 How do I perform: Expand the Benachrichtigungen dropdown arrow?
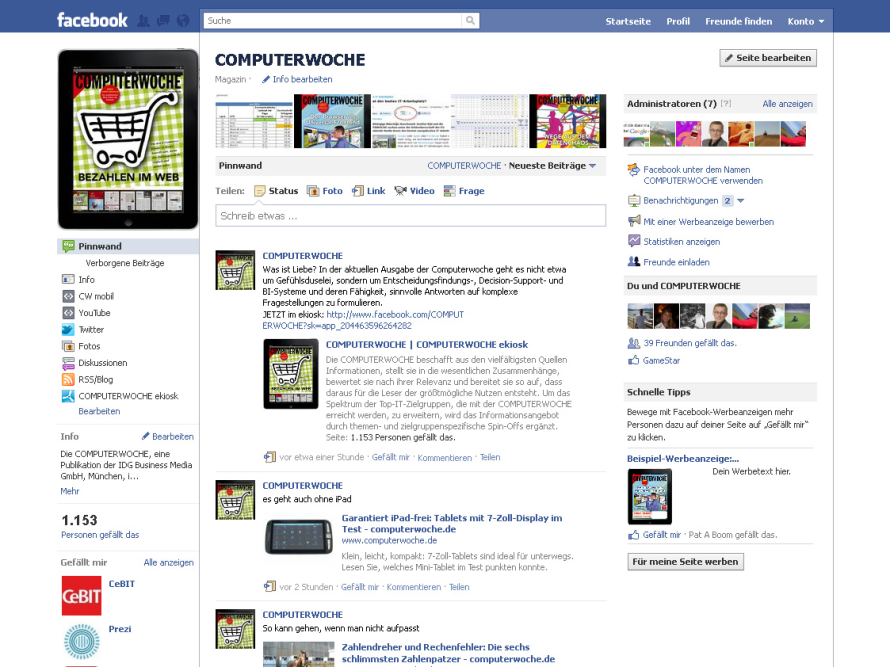pyautogui.click(x=740, y=200)
